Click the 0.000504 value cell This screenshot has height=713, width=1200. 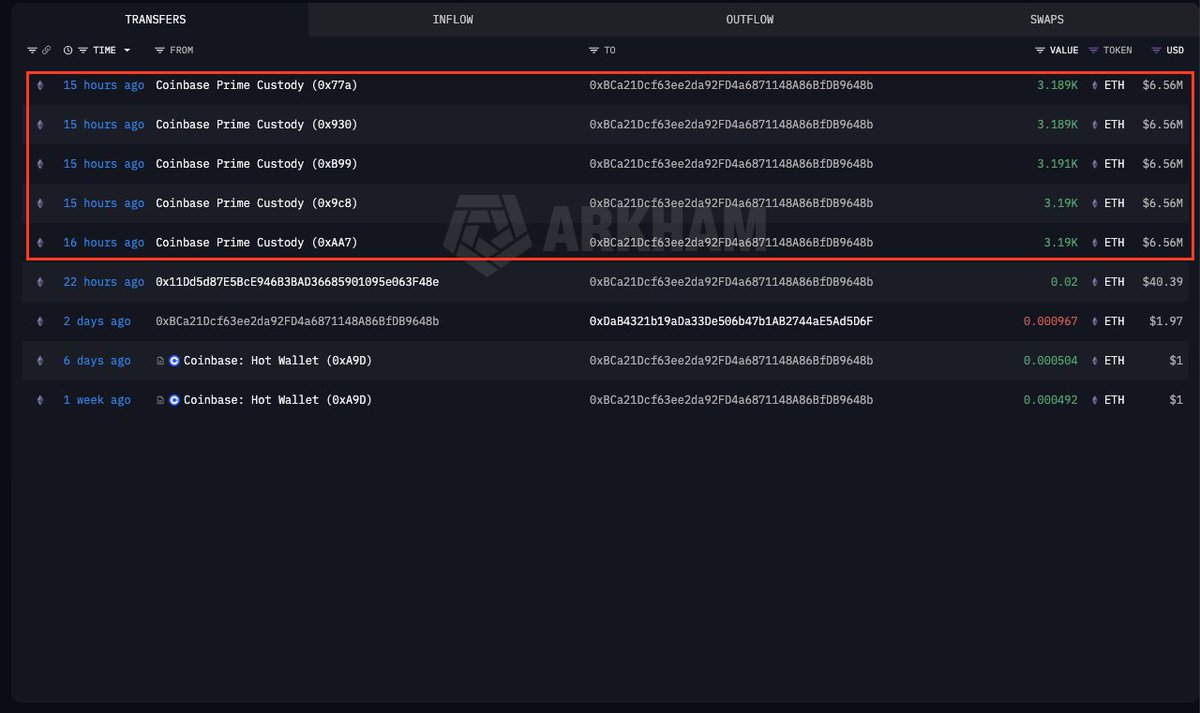point(1050,361)
